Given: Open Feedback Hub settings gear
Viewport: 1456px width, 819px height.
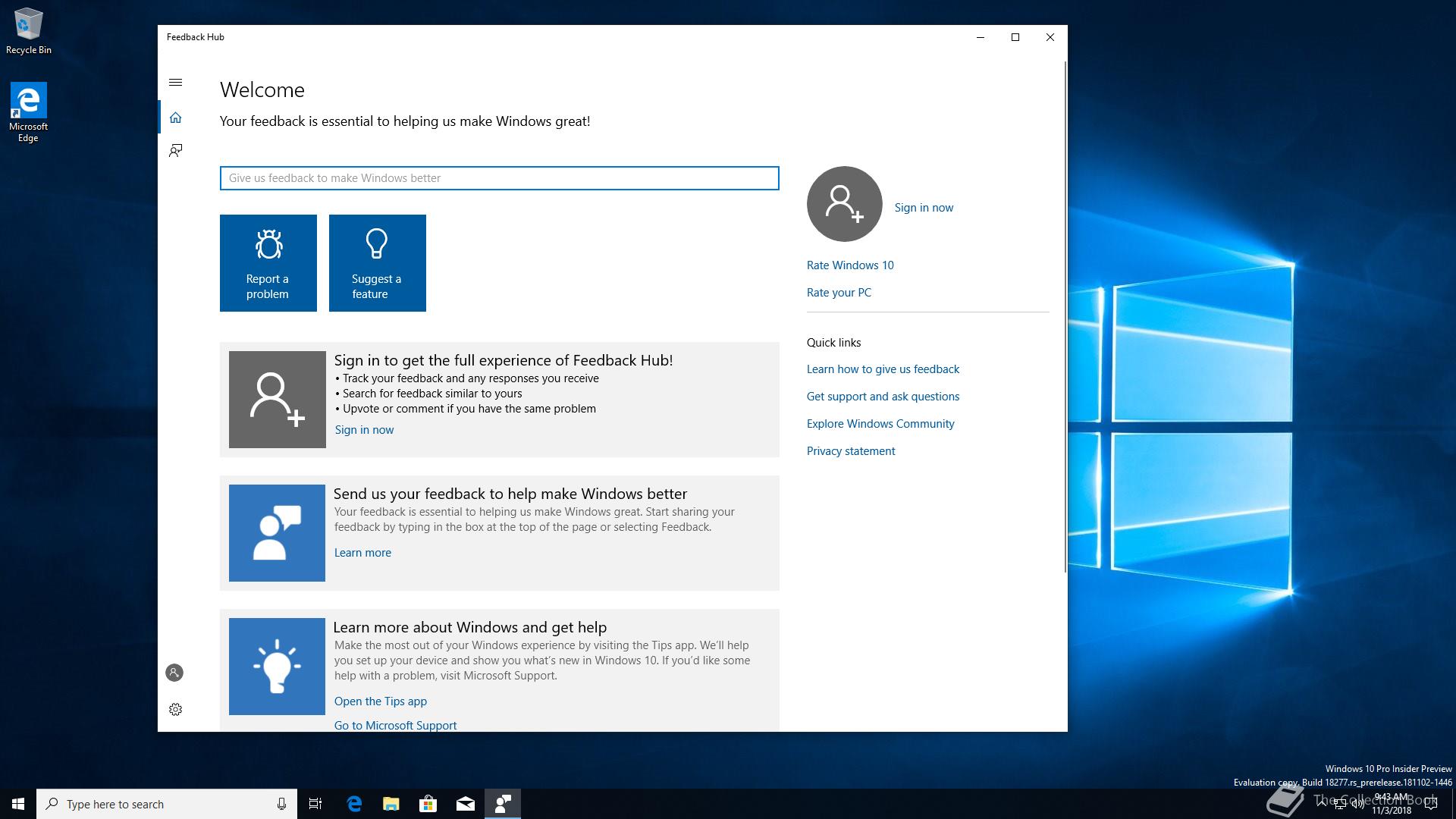Looking at the screenshot, I should [175, 710].
